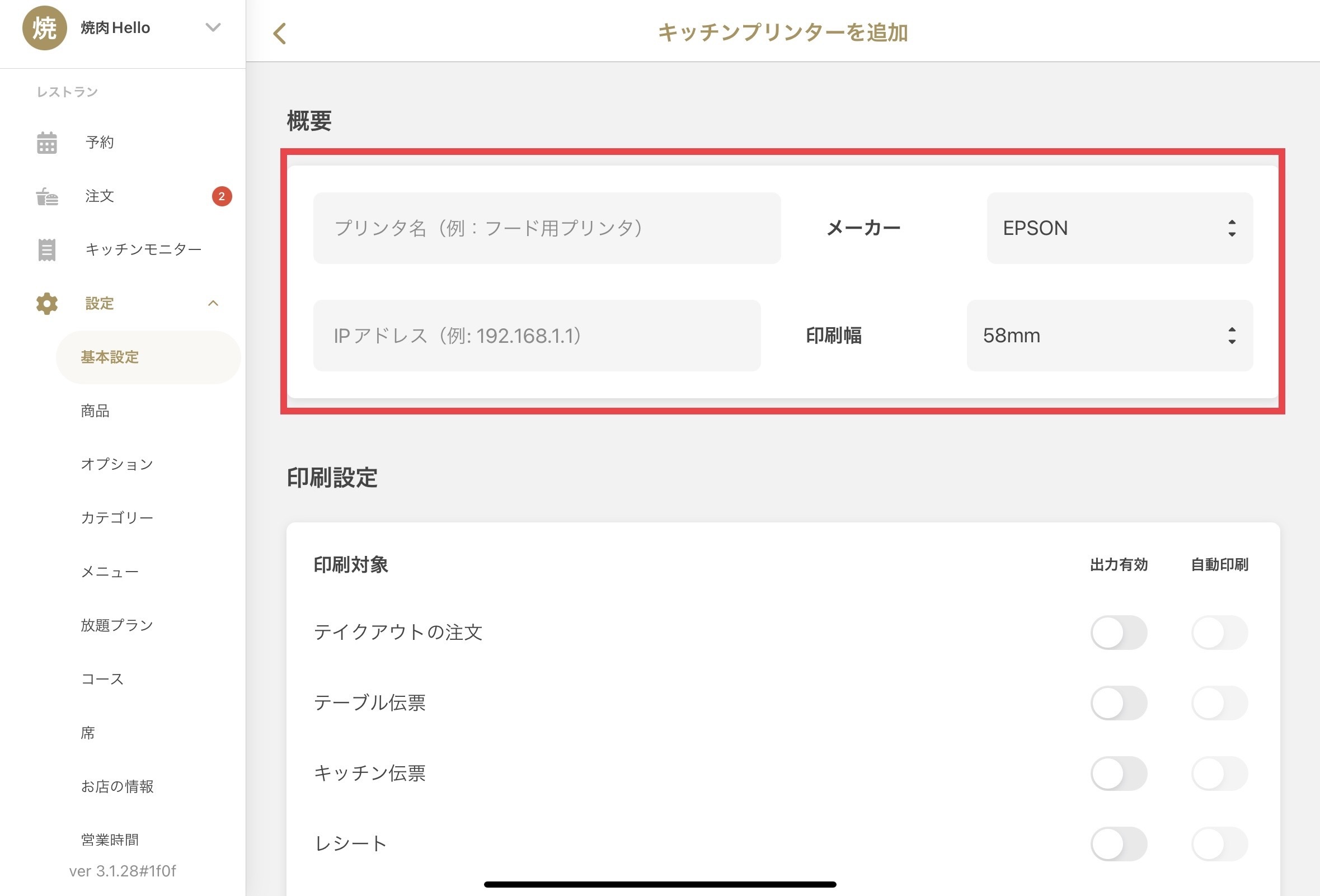
Task: Click the 焼 restaurant avatar icon
Action: [44, 28]
